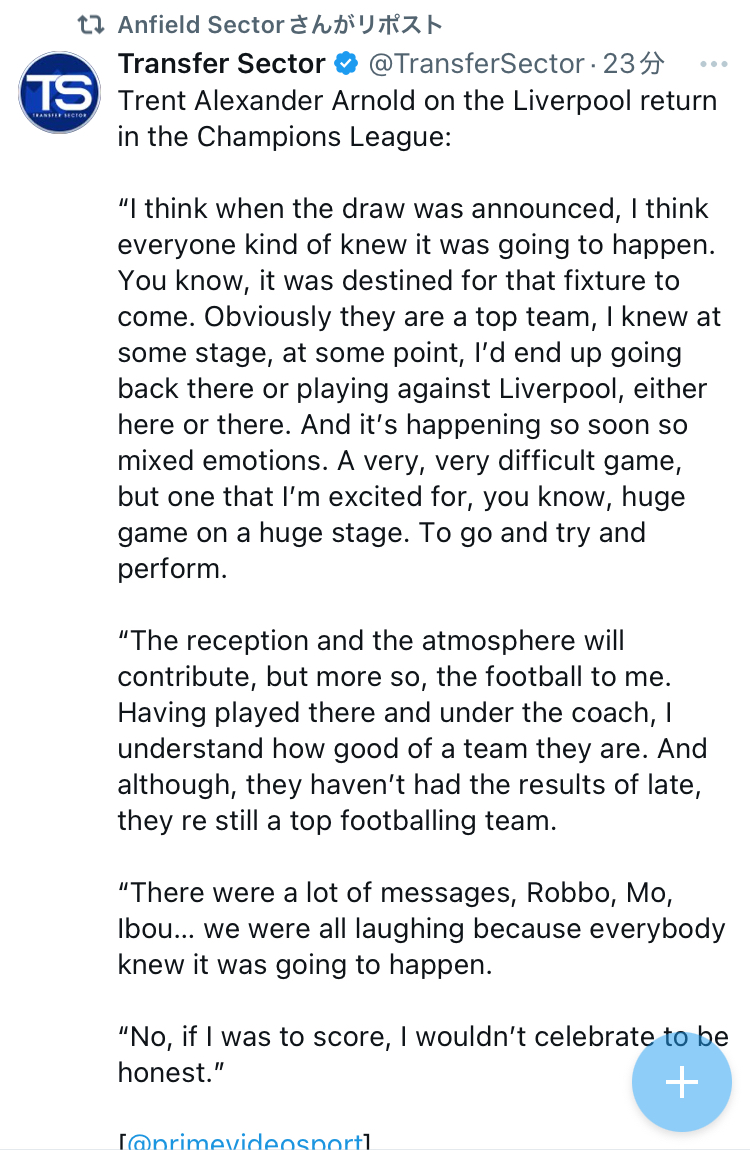The width and height of the screenshot is (750, 1150).
Task: Click the line "The reception and the atmosphere will"
Action: point(371,641)
